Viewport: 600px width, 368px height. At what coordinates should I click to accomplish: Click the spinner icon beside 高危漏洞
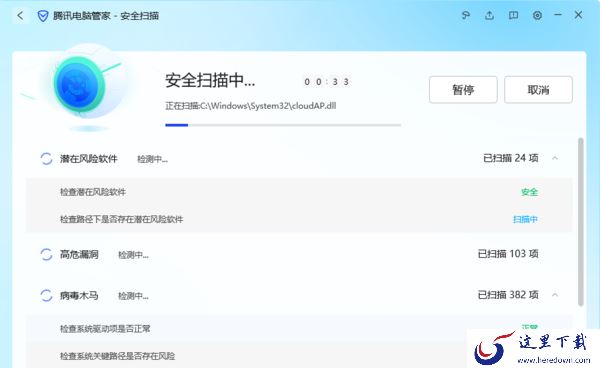coord(46,254)
